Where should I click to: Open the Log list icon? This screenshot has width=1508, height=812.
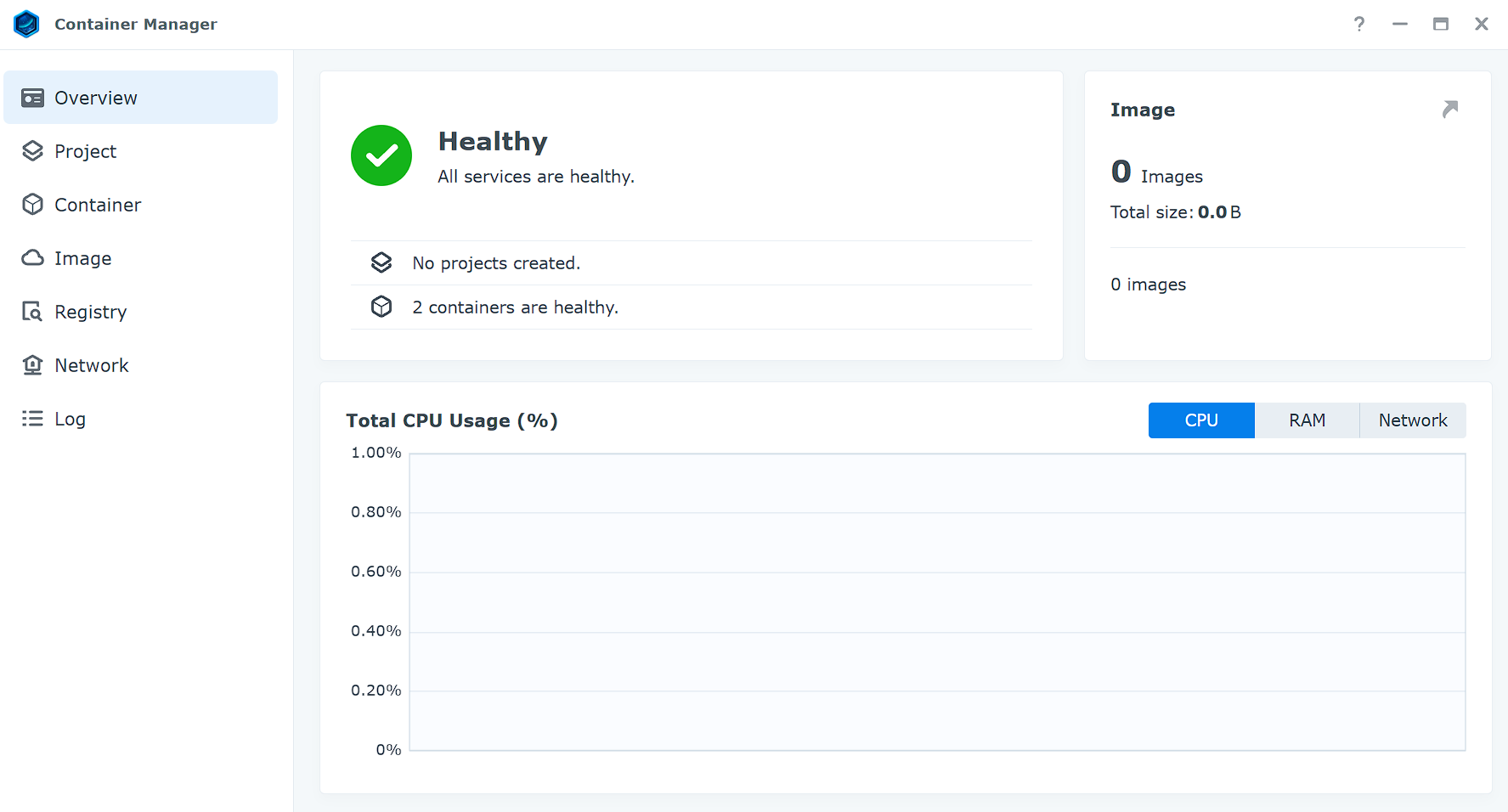31,418
